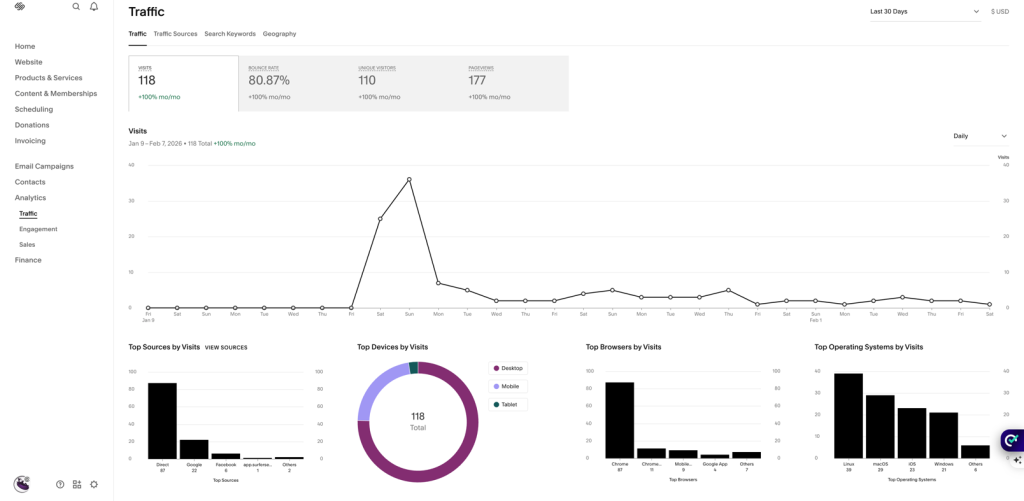
Task: Switch to Geography tab
Action: point(279,34)
